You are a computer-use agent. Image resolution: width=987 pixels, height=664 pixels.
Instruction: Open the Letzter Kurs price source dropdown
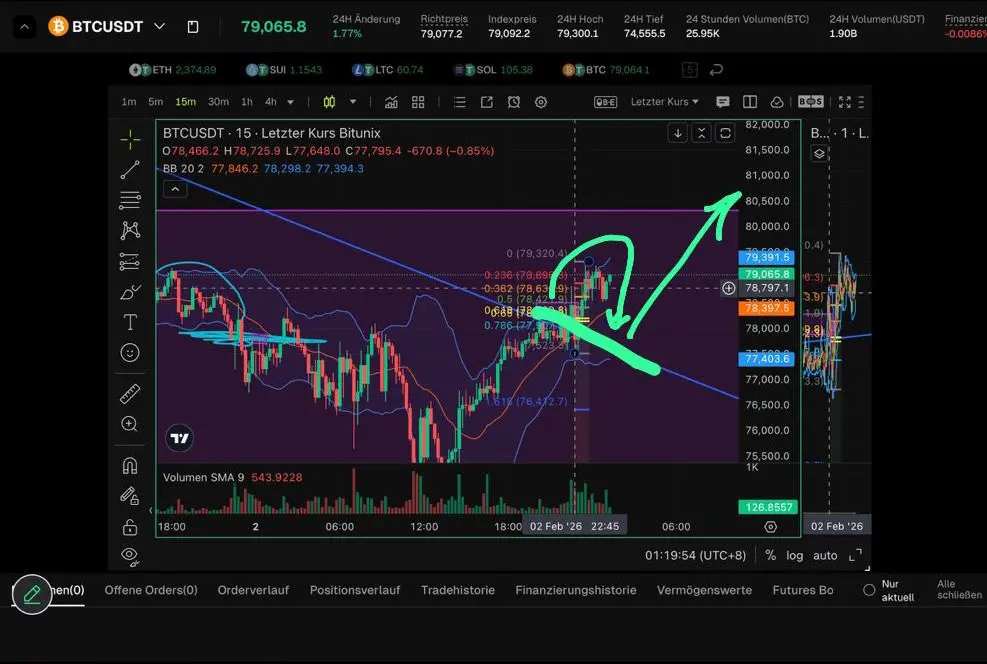665,102
